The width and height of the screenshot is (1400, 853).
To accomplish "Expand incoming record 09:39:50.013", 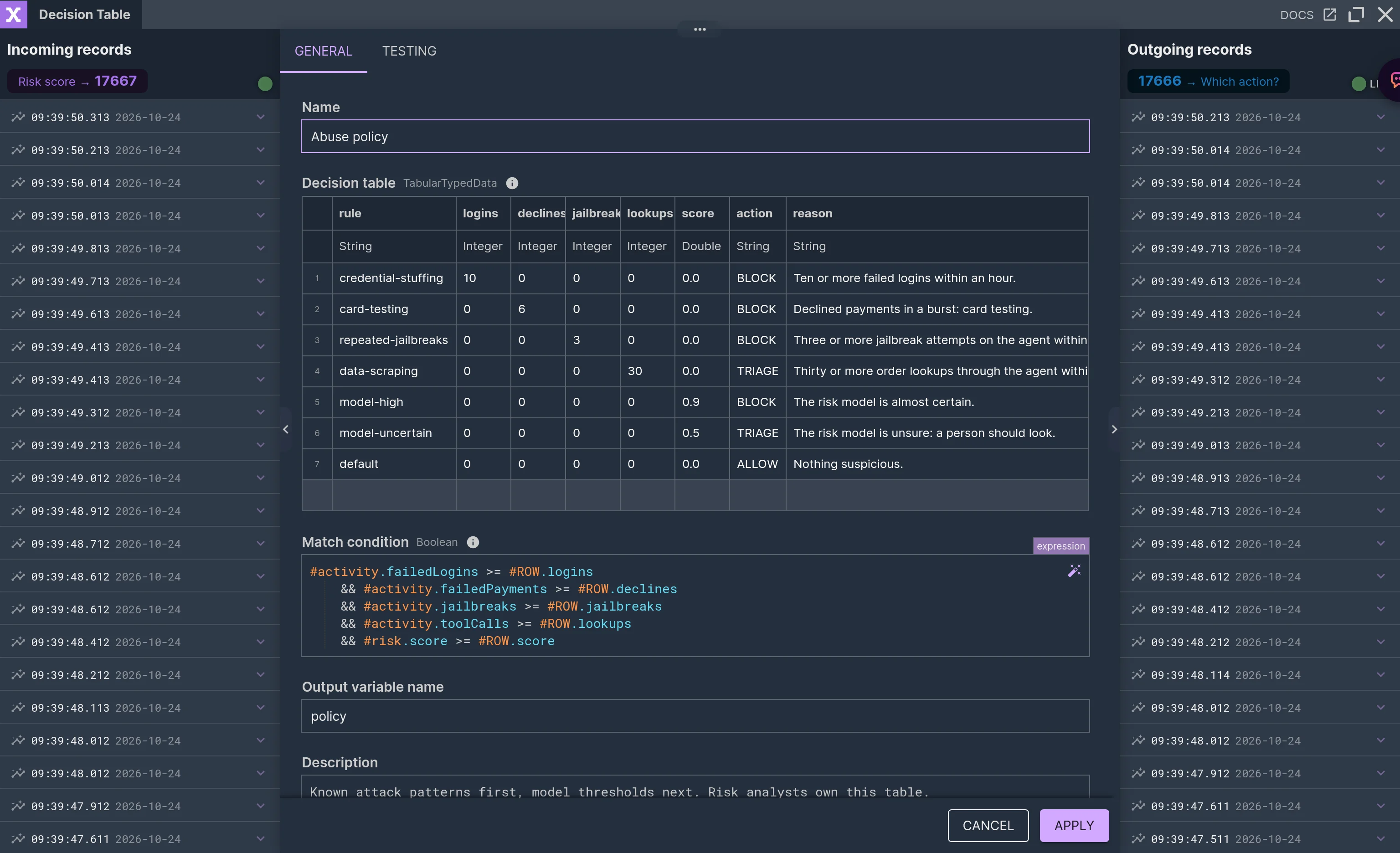I will [260, 216].
